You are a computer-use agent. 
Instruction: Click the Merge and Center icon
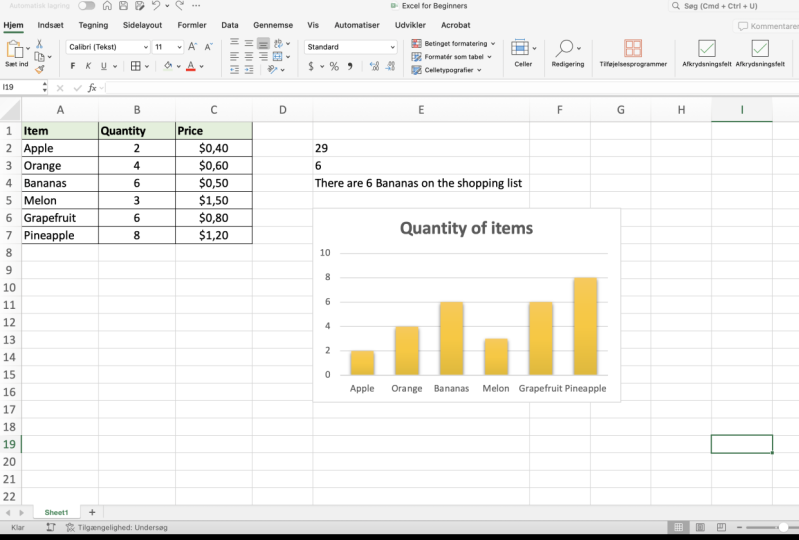point(278,57)
